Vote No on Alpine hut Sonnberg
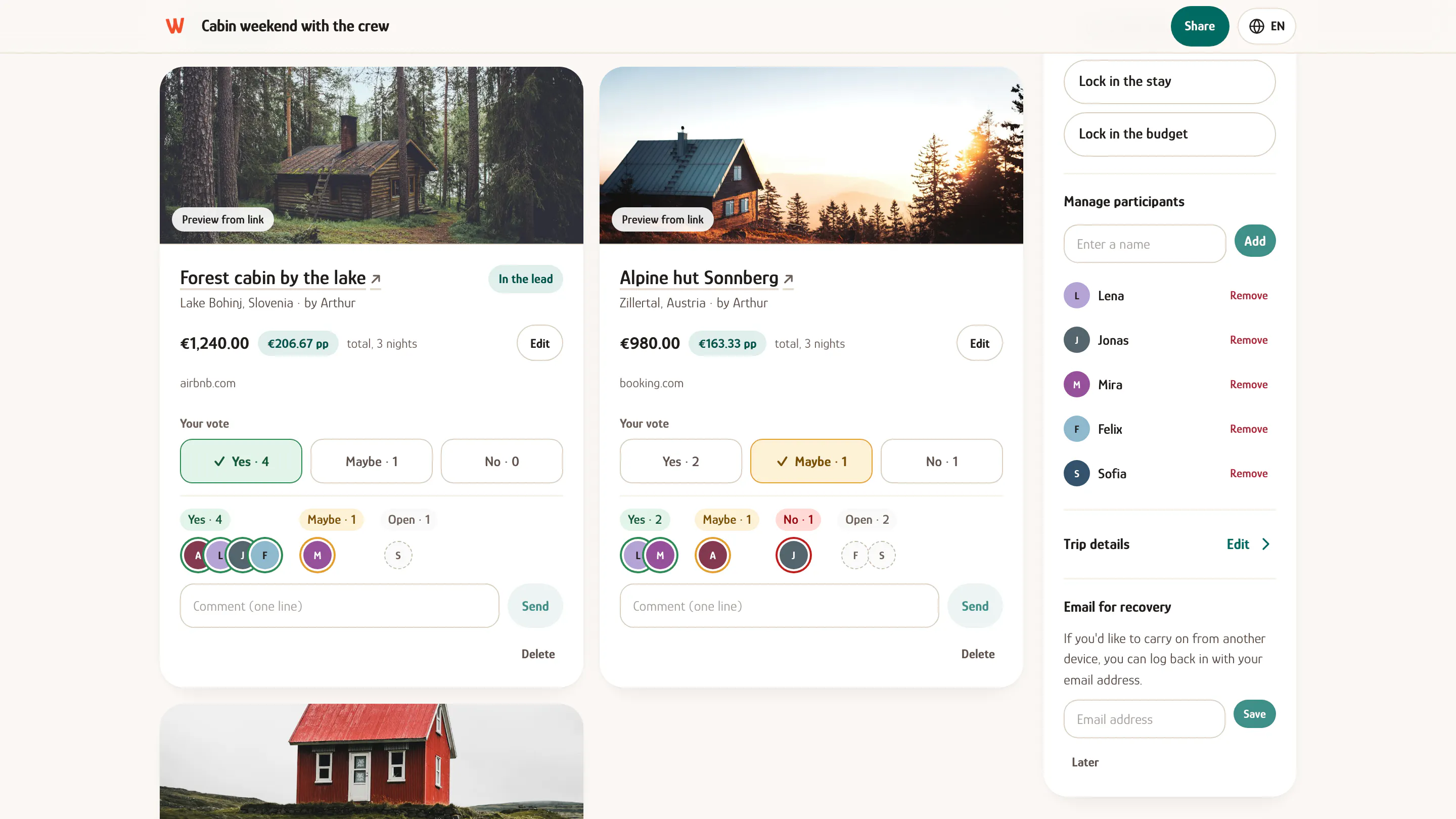The height and width of the screenshot is (819, 1456). click(942, 461)
